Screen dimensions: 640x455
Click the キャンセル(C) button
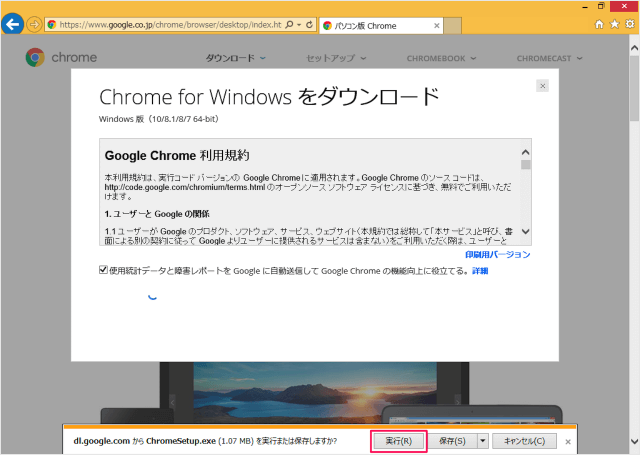524,440
